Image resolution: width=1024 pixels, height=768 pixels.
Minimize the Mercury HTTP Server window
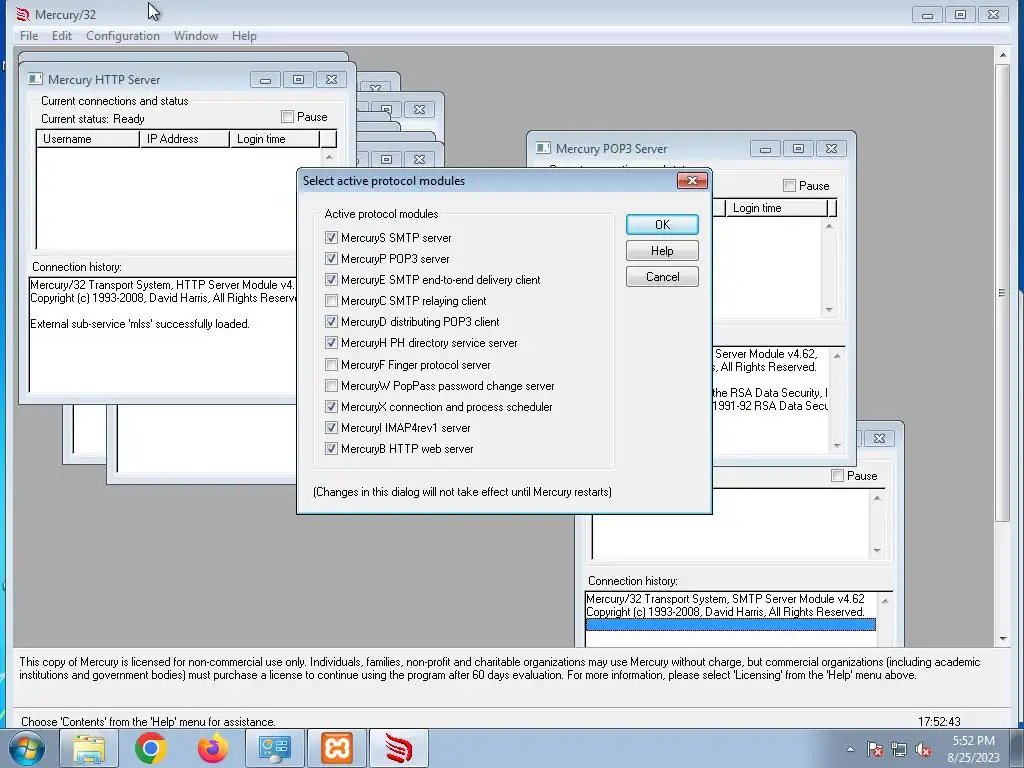(x=266, y=80)
